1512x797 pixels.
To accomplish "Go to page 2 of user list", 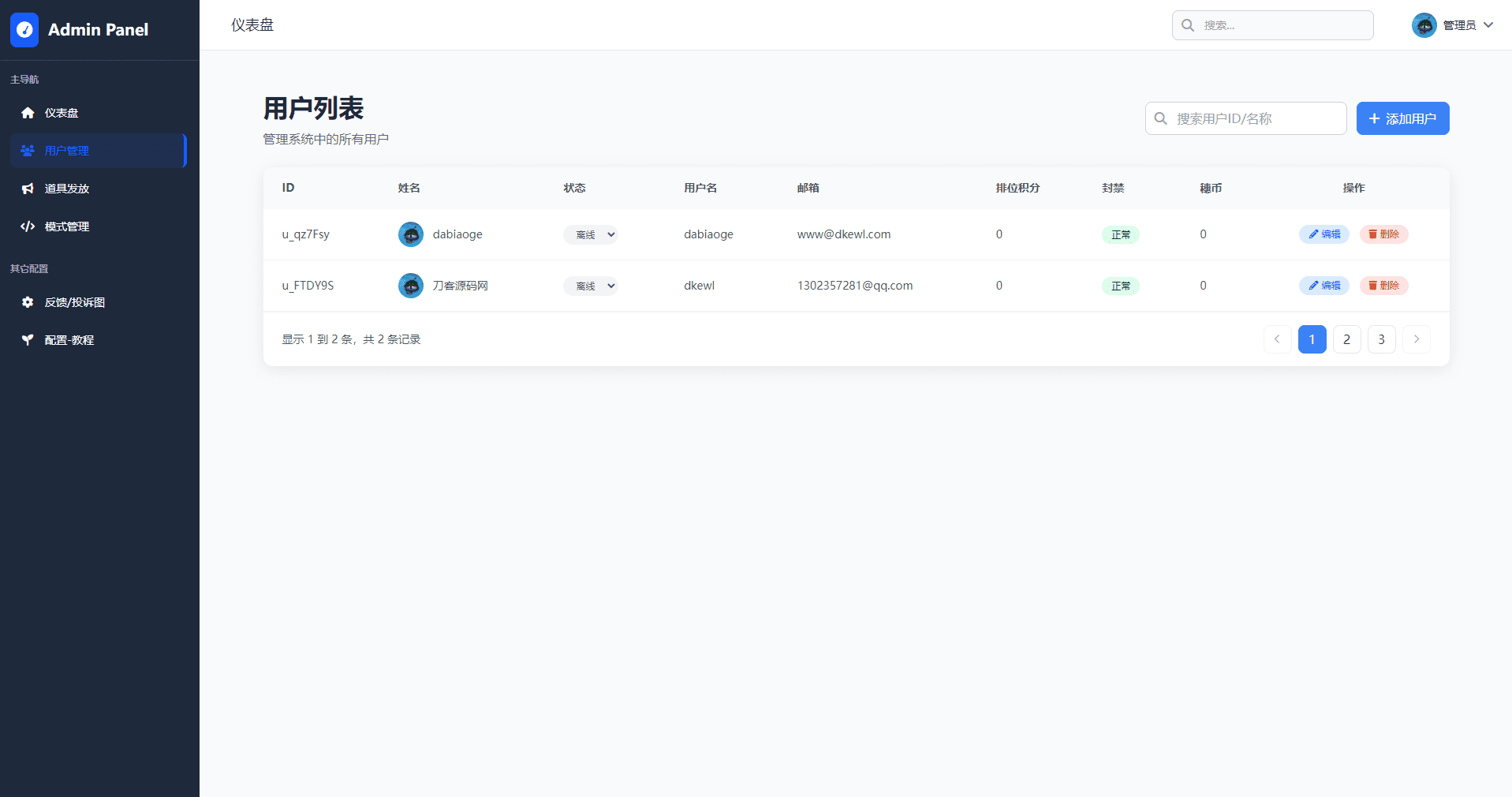I will [1346, 339].
